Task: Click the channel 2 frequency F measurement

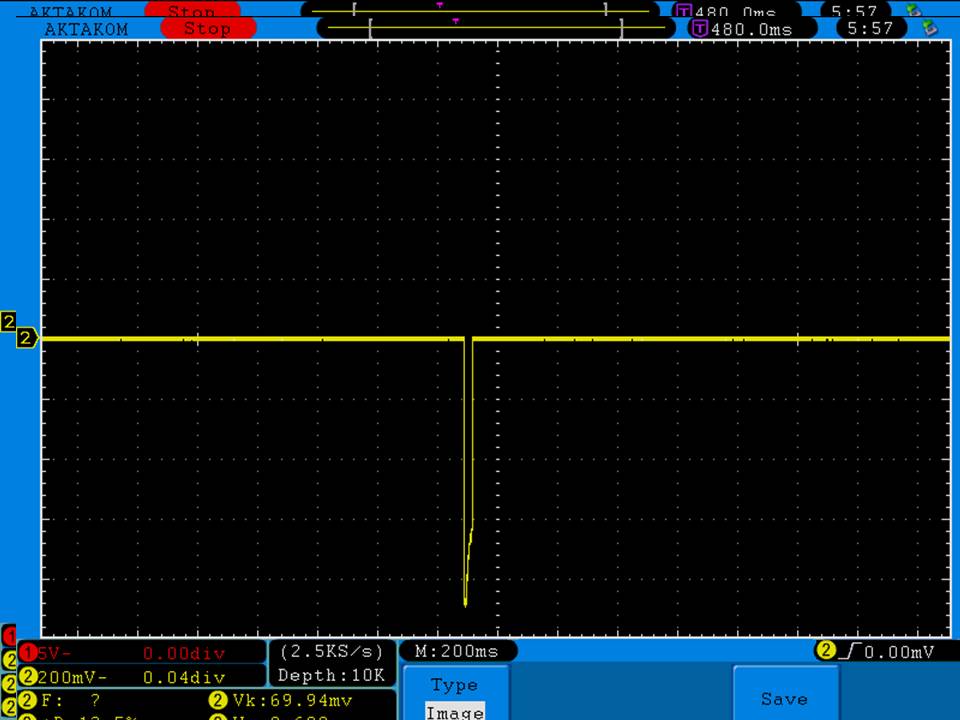Action: (x=70, y=700)
